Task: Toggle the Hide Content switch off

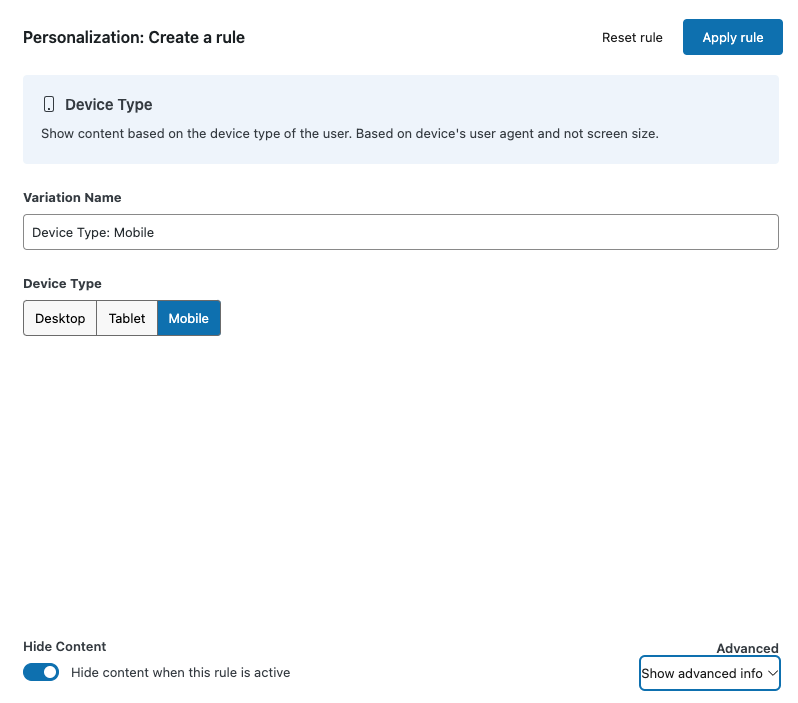Action: [41, 672]
